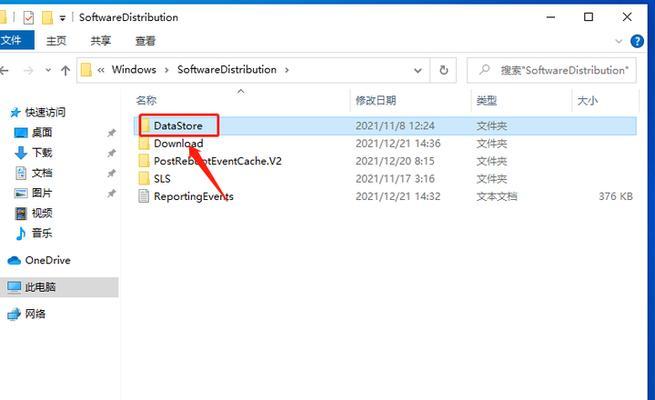Go up one folder level
Image resolution: width=655 pixels, height=400 pixels.
[65, 70]
